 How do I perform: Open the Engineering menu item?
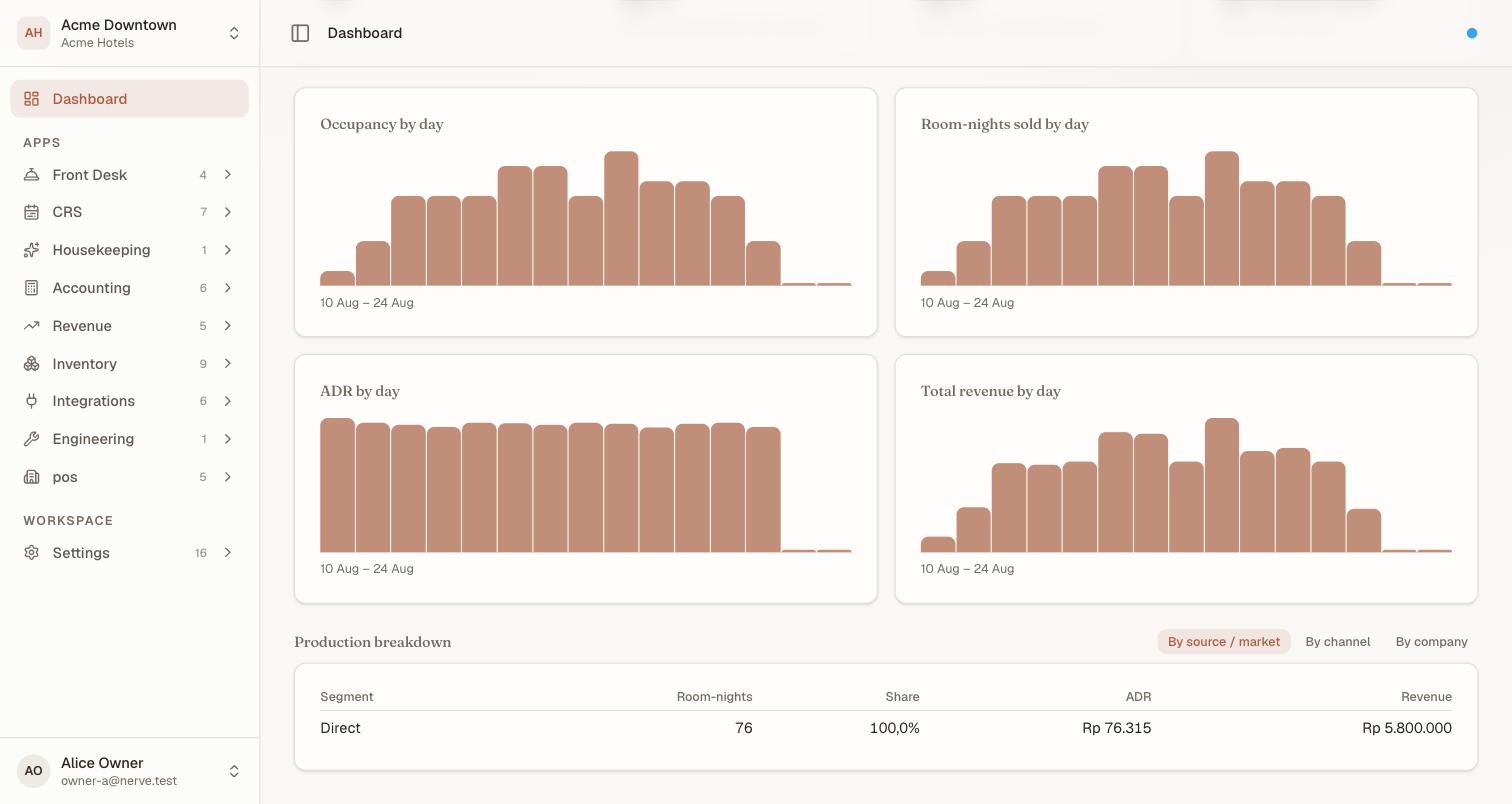click(130, 439)
